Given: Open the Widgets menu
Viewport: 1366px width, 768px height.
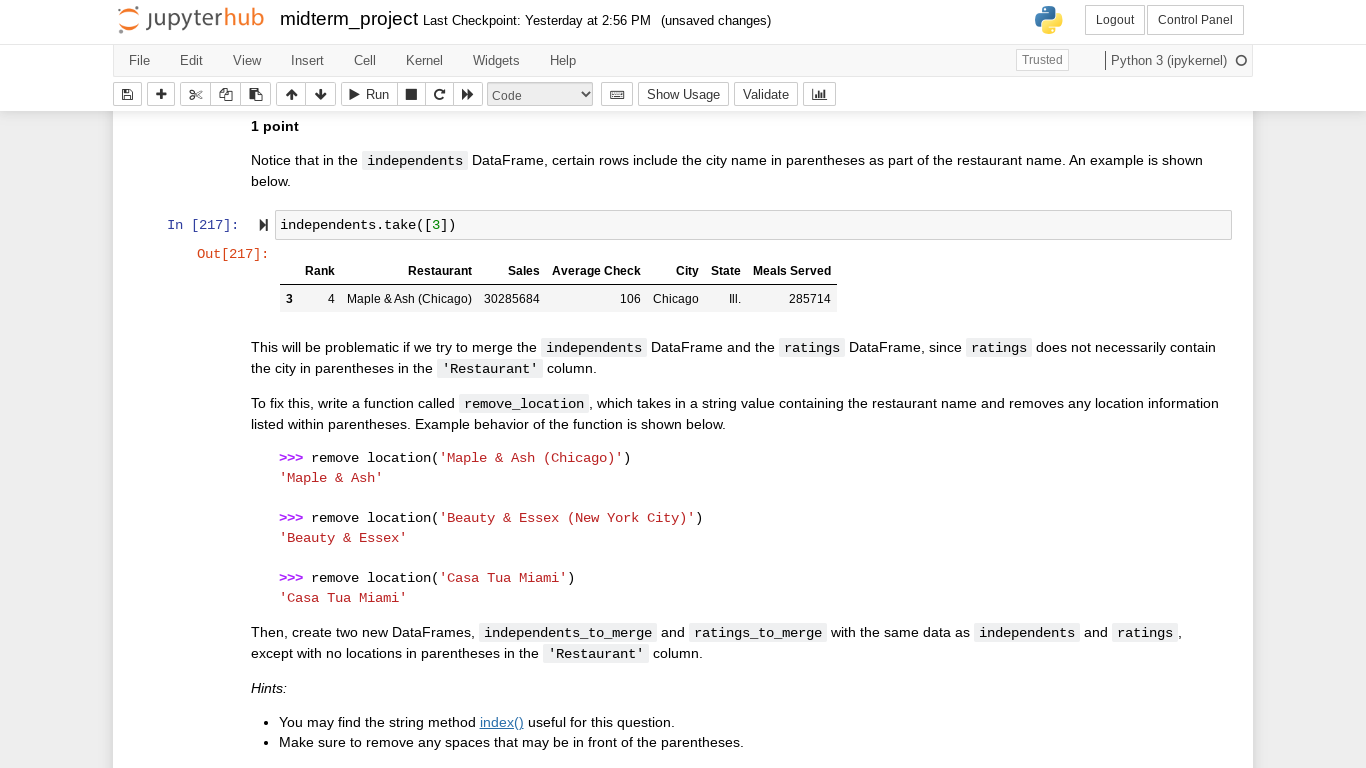Looking at the screenshot, I should [496, 61].
